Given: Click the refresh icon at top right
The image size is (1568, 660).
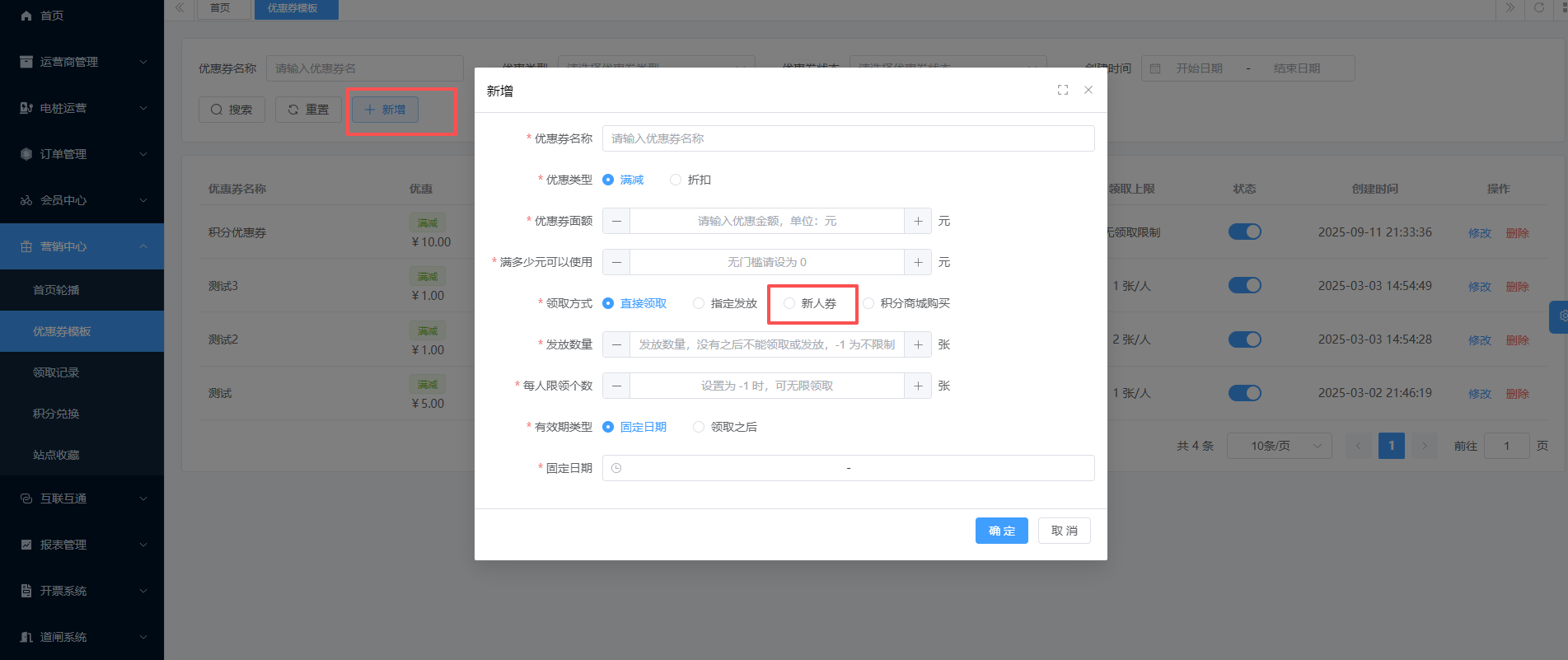Looking at the screenshot, I should 1538,8.
